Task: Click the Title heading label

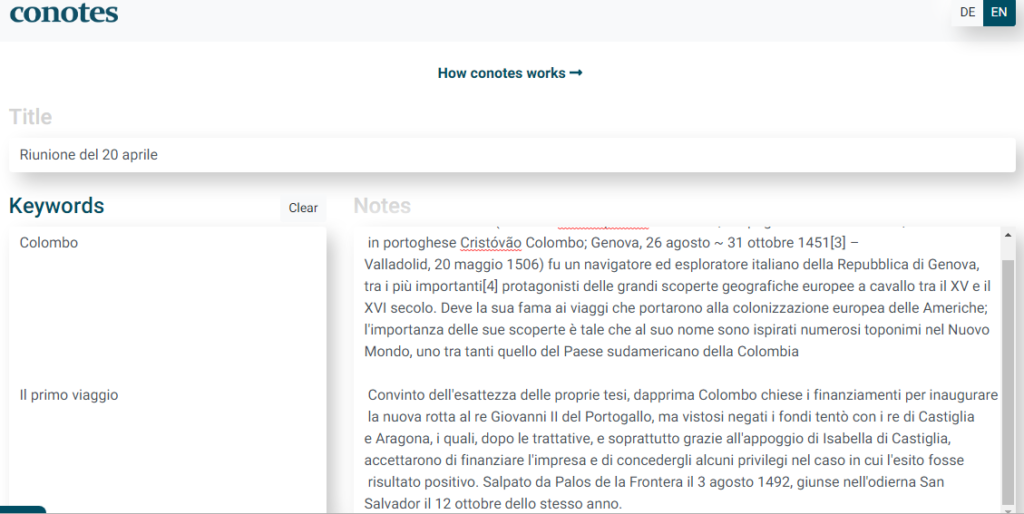Action: pyautogui.click(x=31, y=117)
